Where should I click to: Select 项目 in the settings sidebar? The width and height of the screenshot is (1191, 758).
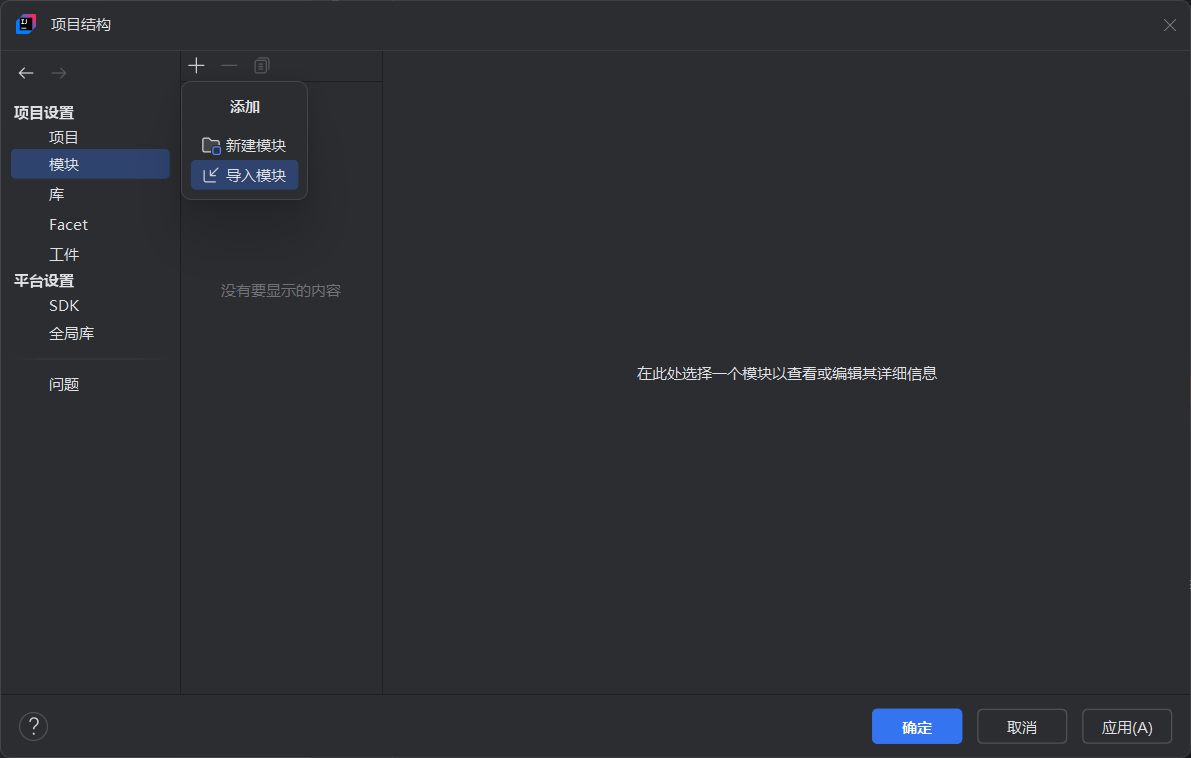[x=64, y=137]
